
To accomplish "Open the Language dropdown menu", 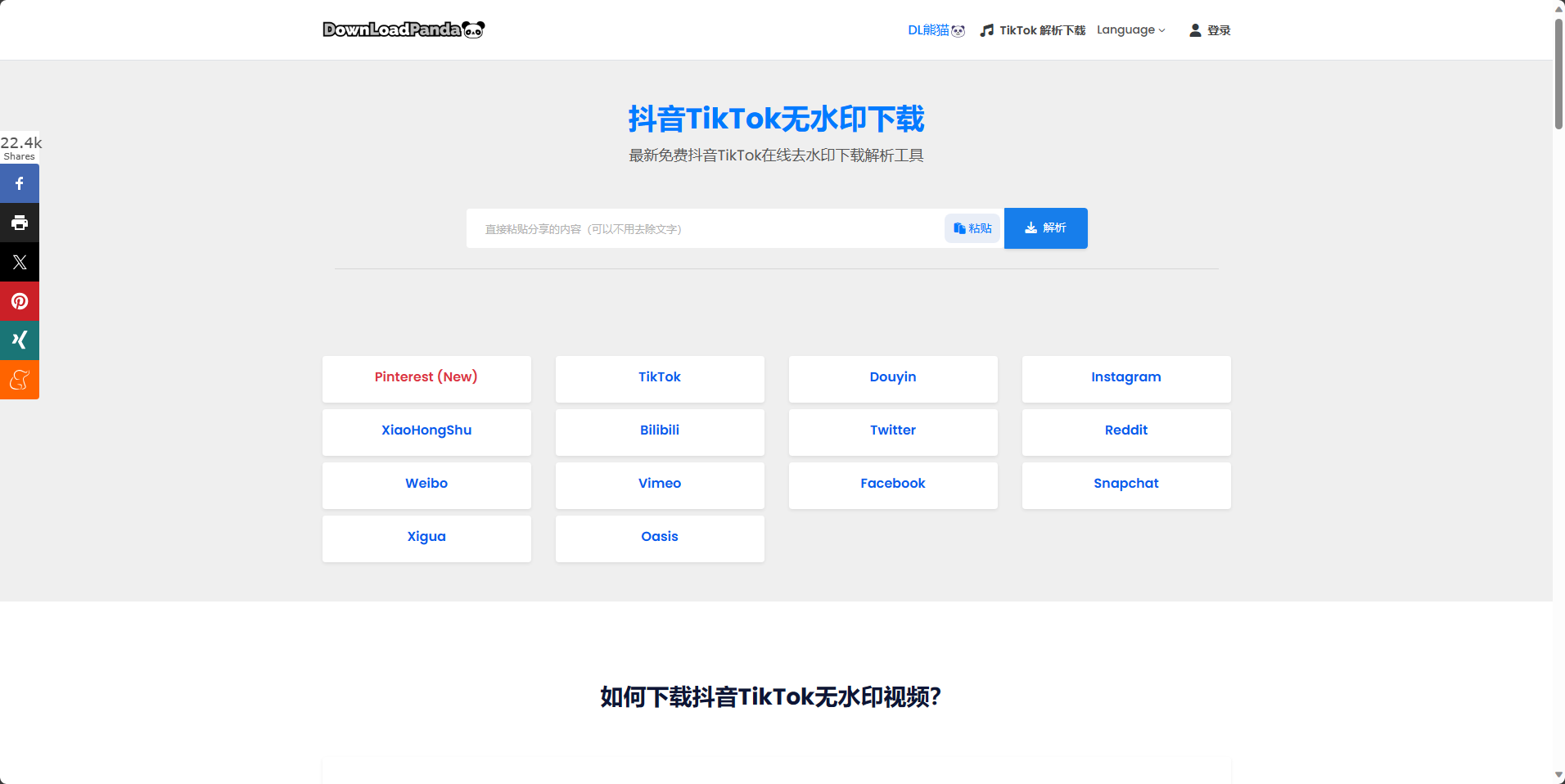I will (x=1130, y=30).
